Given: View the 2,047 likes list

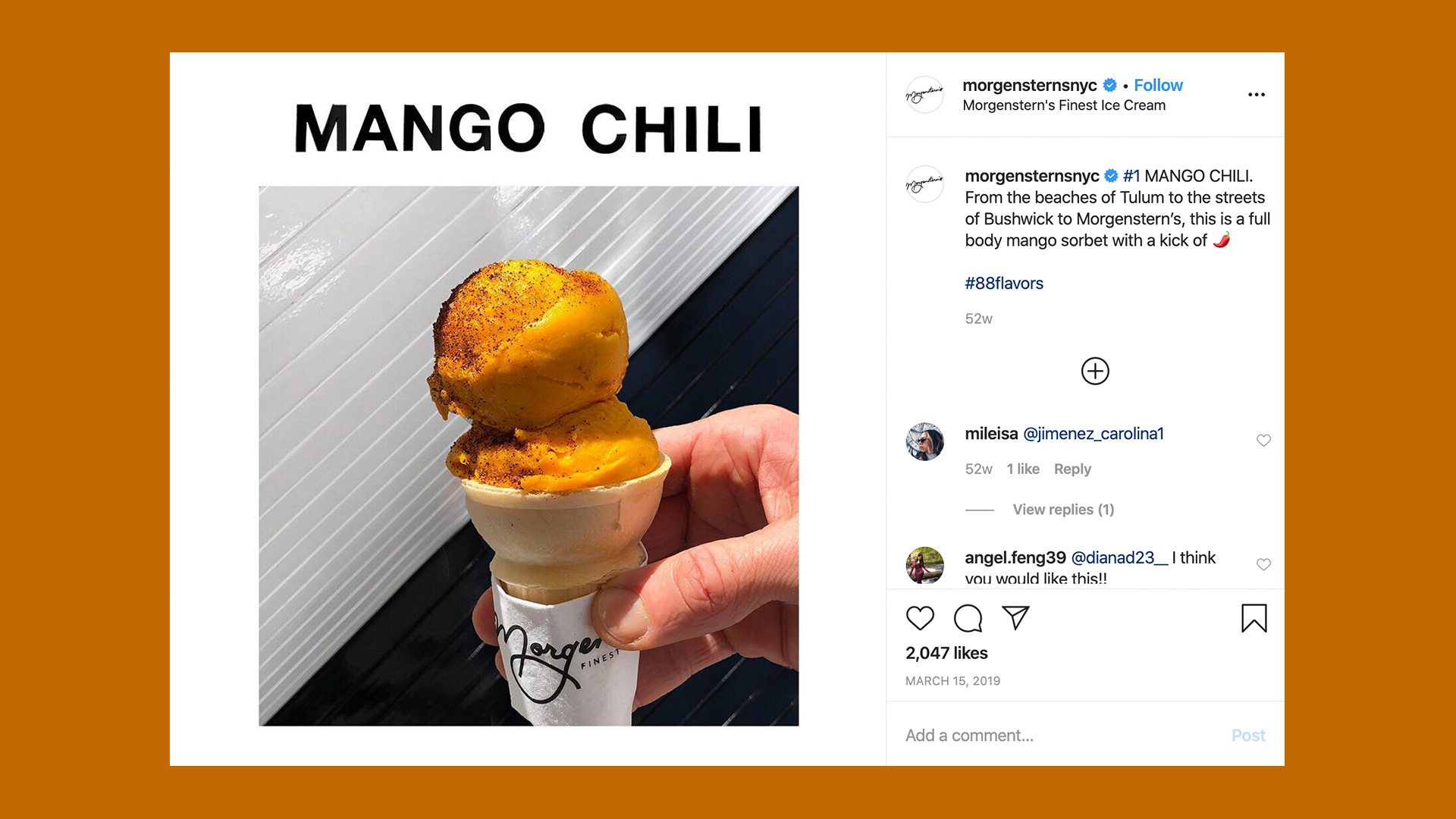Looking at the screenshot, I should pyautogui.click(x=946, y=653).
